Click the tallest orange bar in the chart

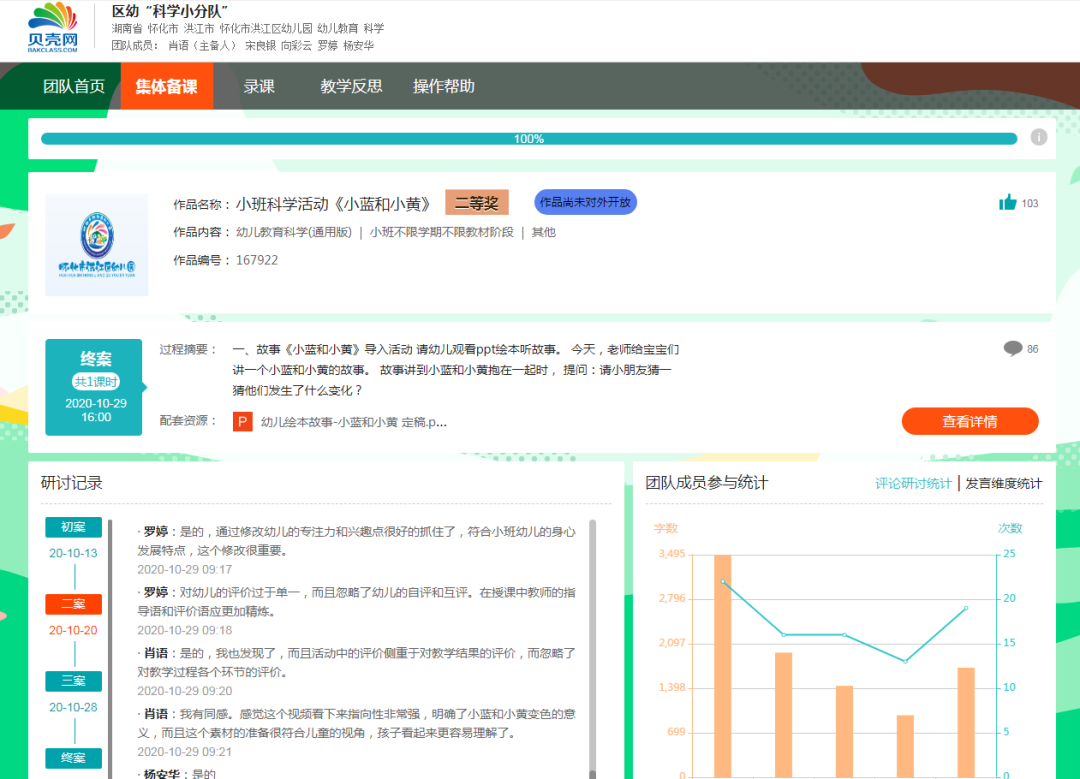coord(723,665)
